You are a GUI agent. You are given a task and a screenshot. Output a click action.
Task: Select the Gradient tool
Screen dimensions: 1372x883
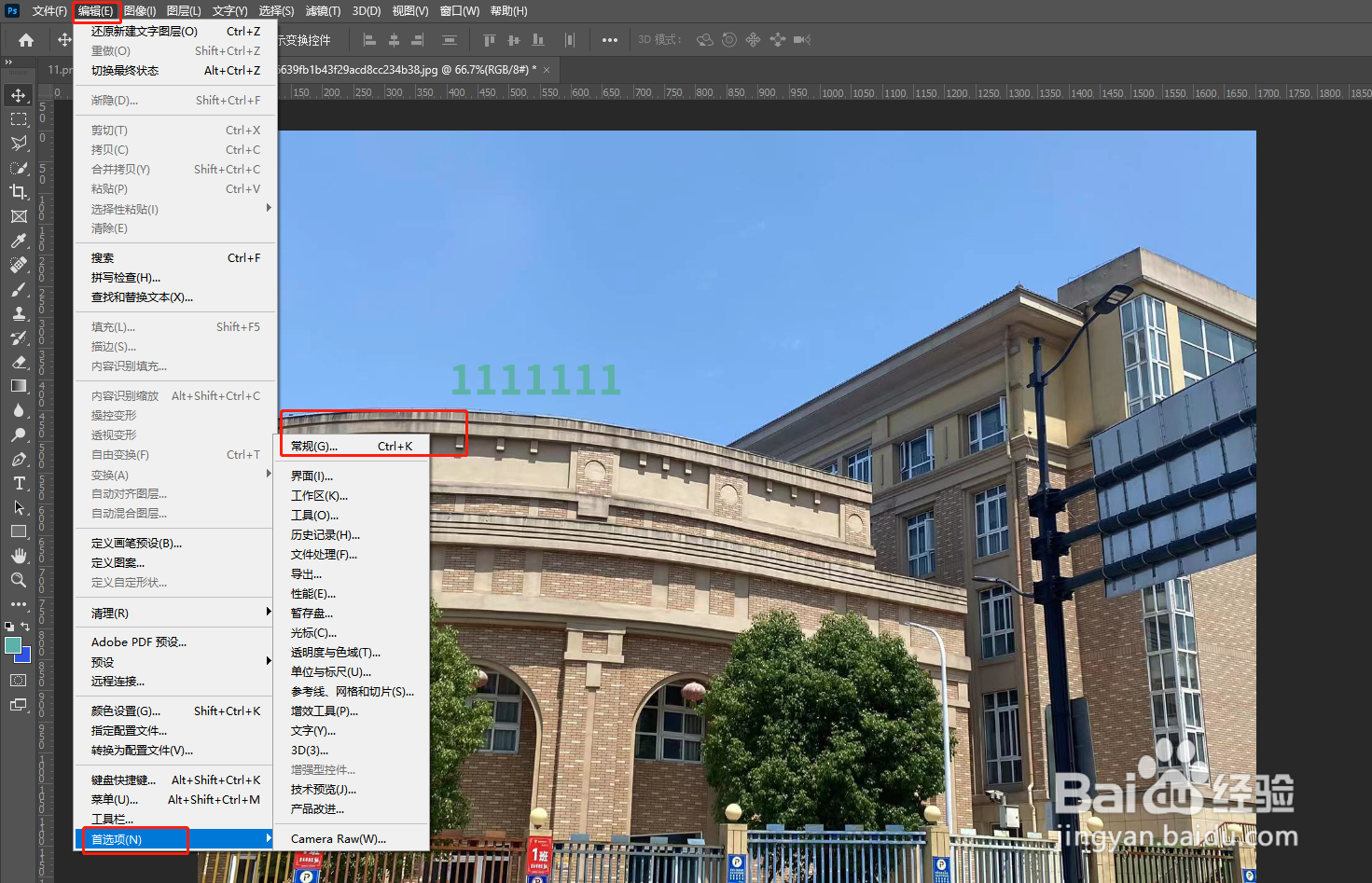19,386
